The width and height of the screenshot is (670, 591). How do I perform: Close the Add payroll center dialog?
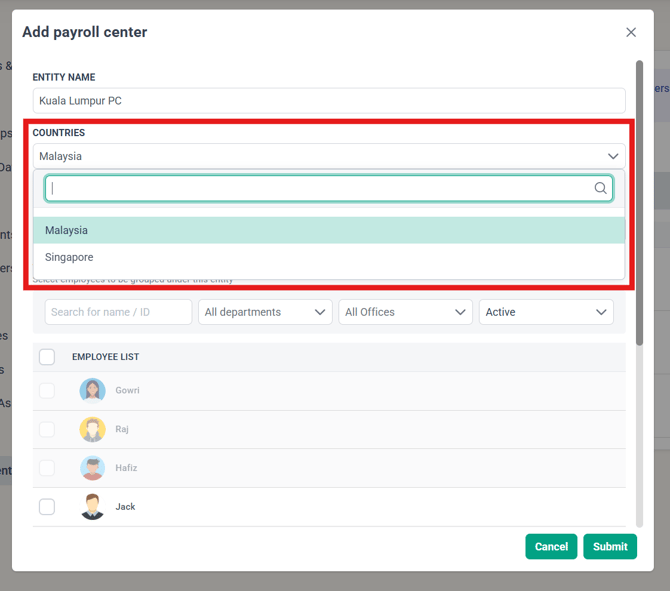pyautogui.click(x=631, y=32)
